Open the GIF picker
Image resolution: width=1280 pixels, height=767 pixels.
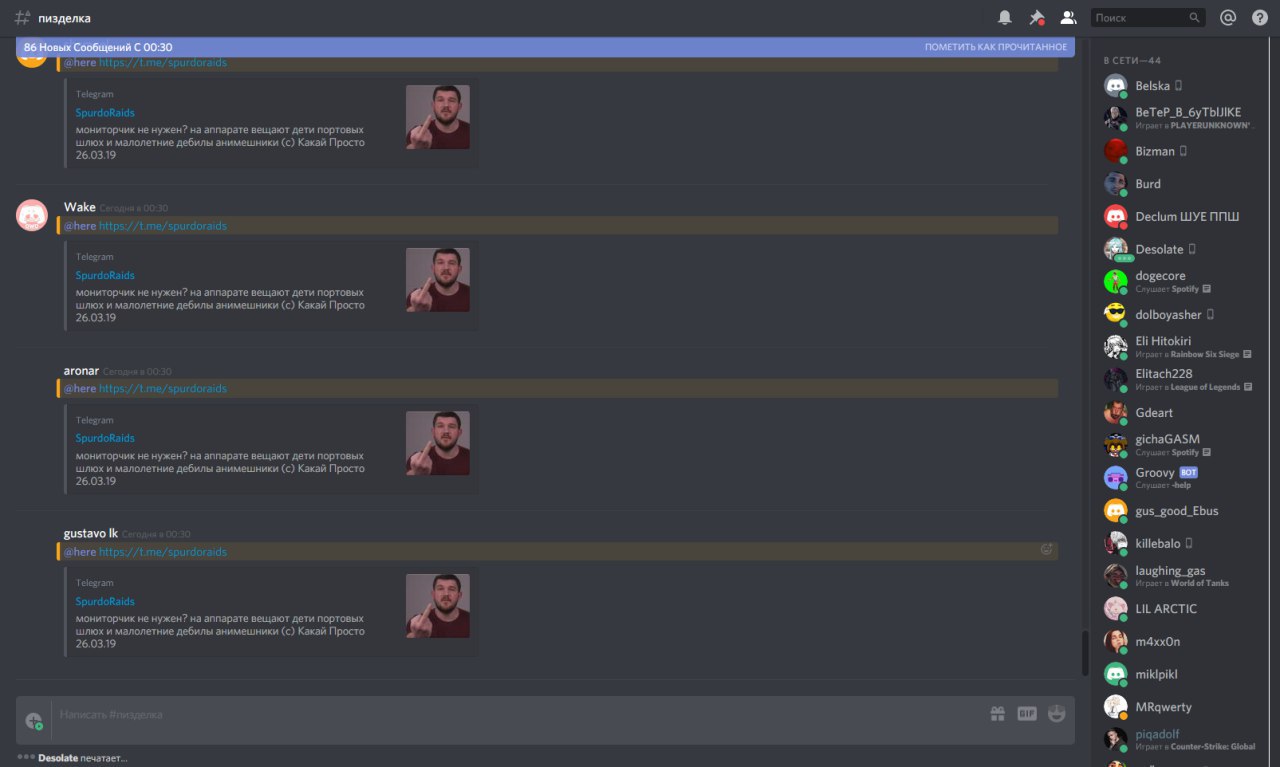pyautogui.click(x=1027, y=714)
